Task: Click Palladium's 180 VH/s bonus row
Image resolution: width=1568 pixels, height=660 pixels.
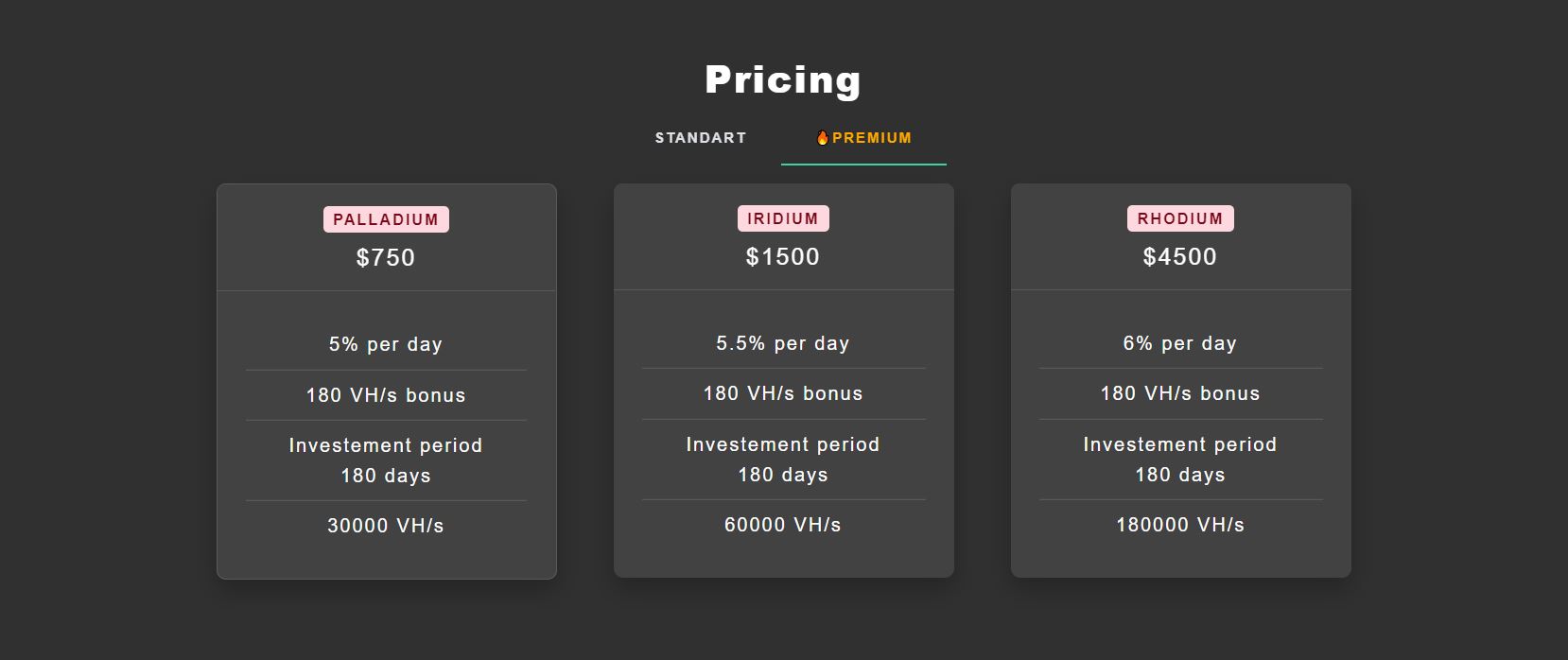Action: click(x=386, y=395)
